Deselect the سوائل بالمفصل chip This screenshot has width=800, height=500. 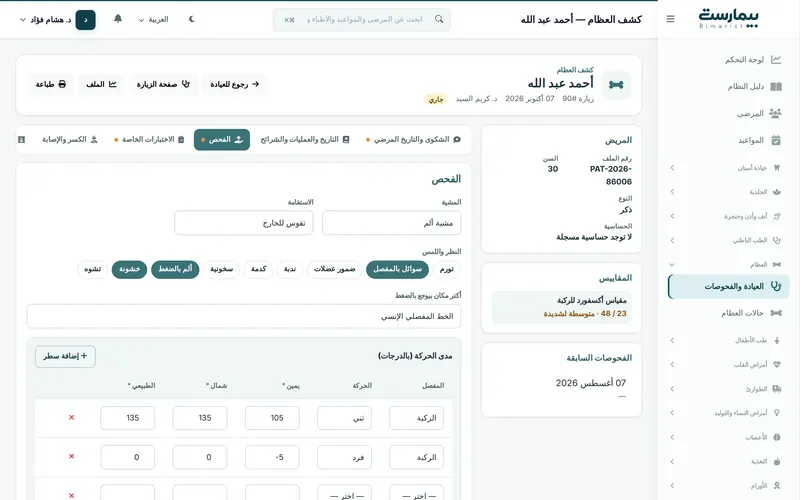397,269
